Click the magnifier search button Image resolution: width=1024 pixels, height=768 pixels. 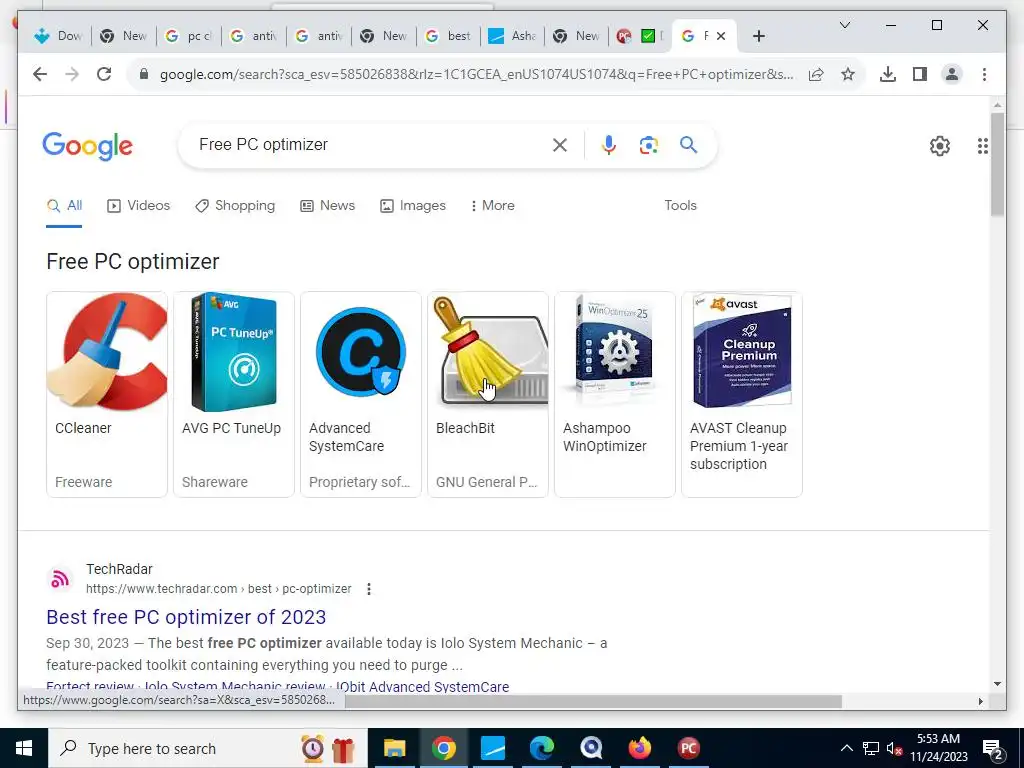pyautogui.click(x=688, y=144)
